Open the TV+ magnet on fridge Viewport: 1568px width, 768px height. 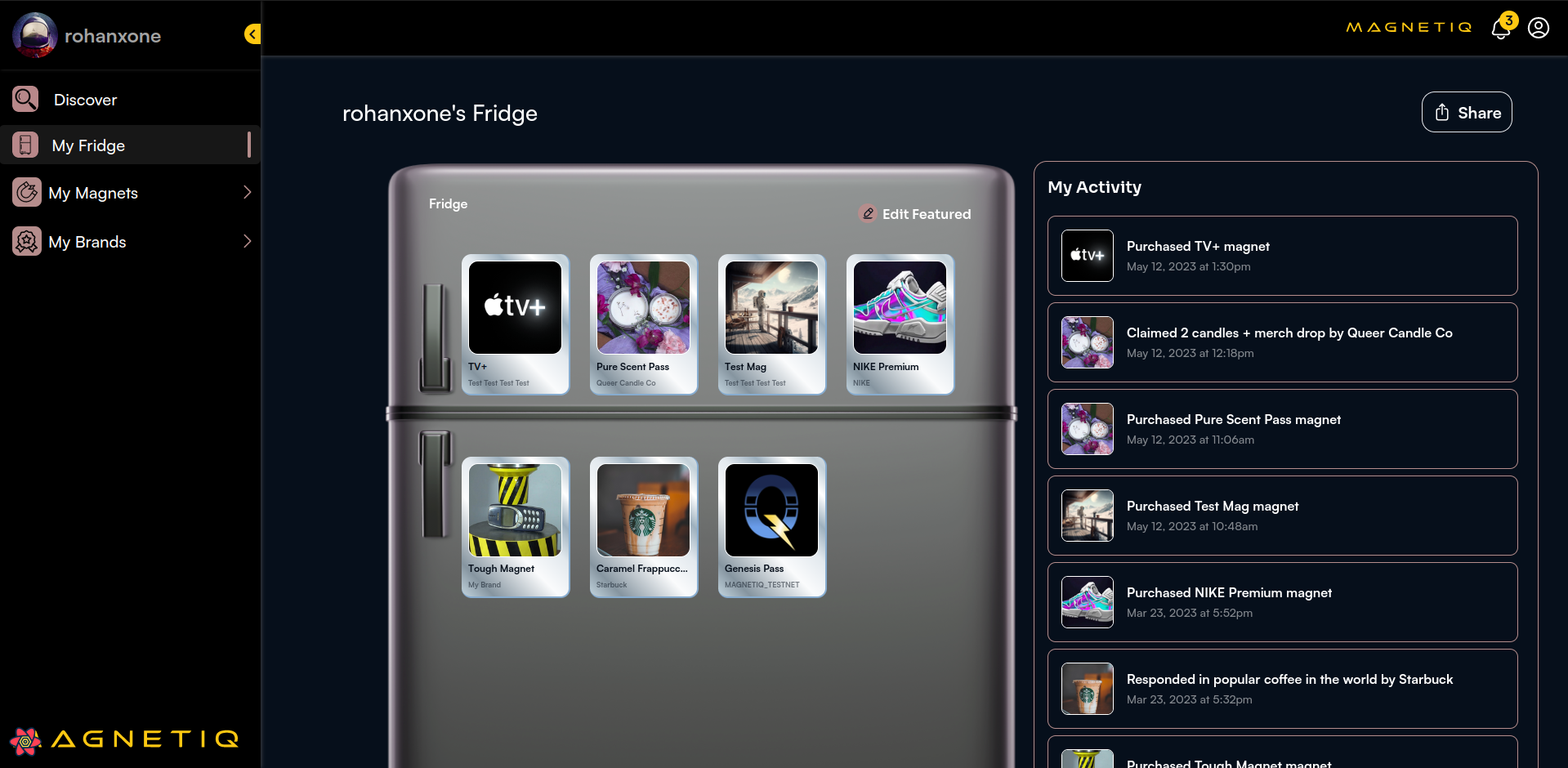pyautogui.click(x=515, y=324)
